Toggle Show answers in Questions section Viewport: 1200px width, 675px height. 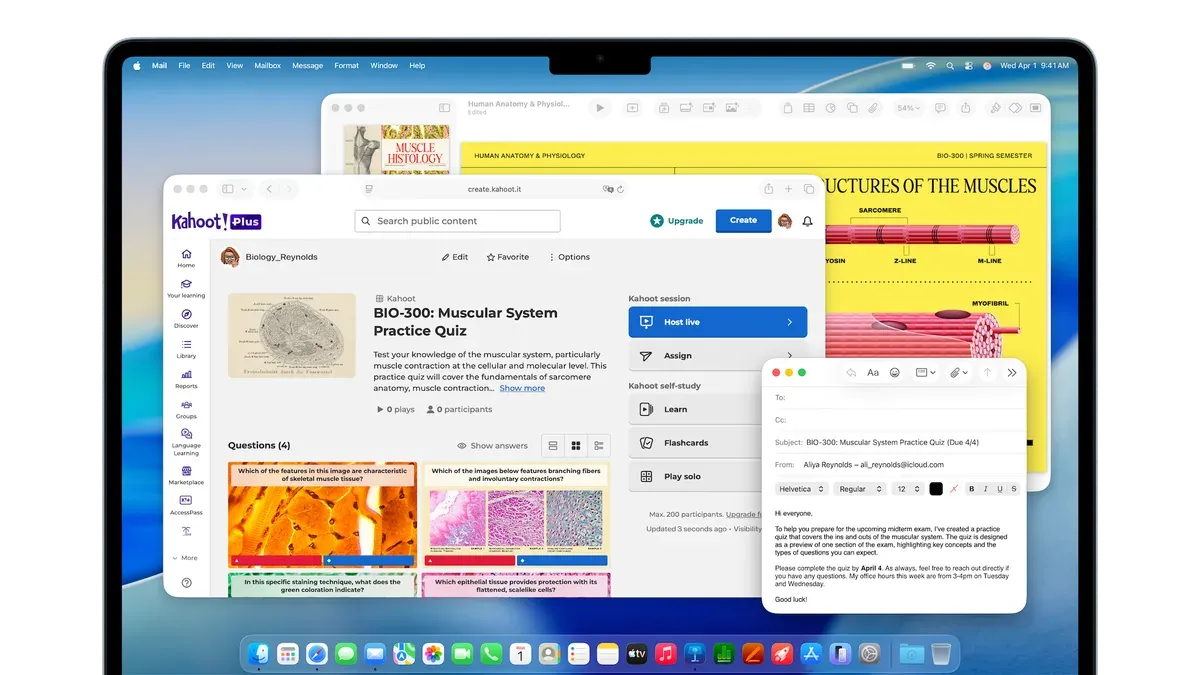[x=492, y=446]
